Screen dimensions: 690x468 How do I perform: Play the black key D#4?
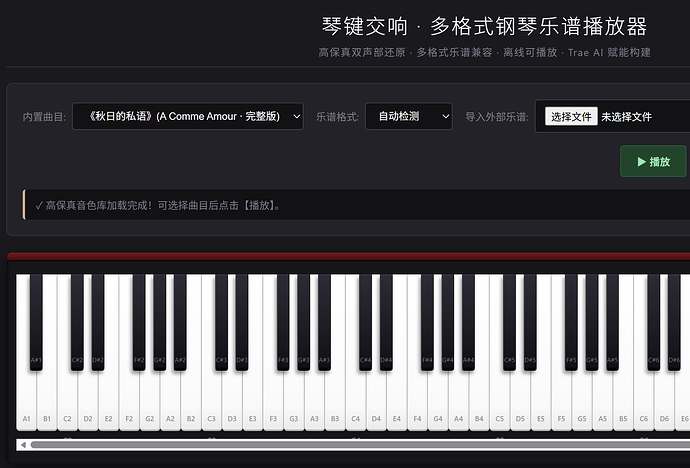click(386, 322)
